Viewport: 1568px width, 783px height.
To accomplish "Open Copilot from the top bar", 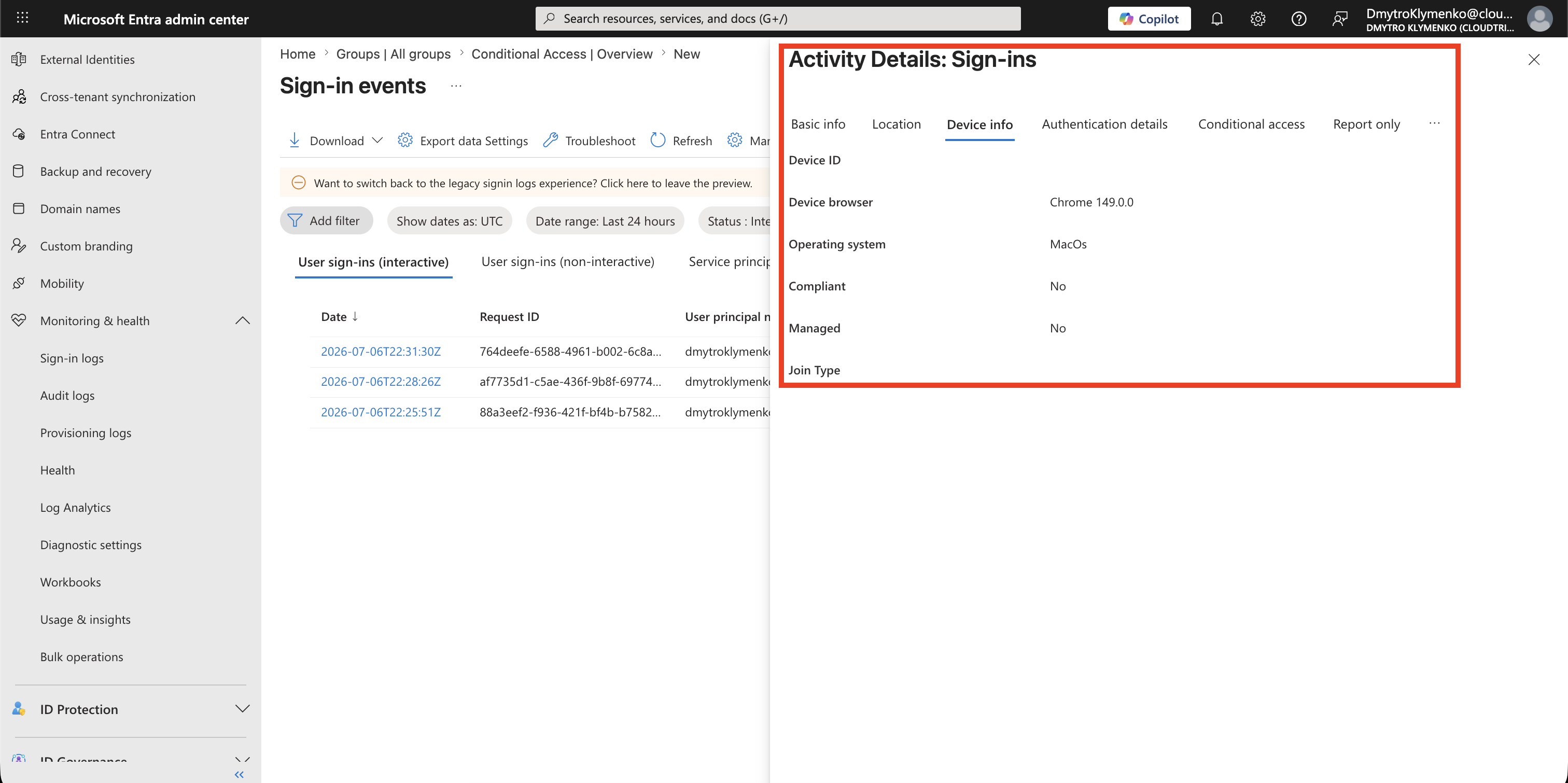I will point(1149,19).
